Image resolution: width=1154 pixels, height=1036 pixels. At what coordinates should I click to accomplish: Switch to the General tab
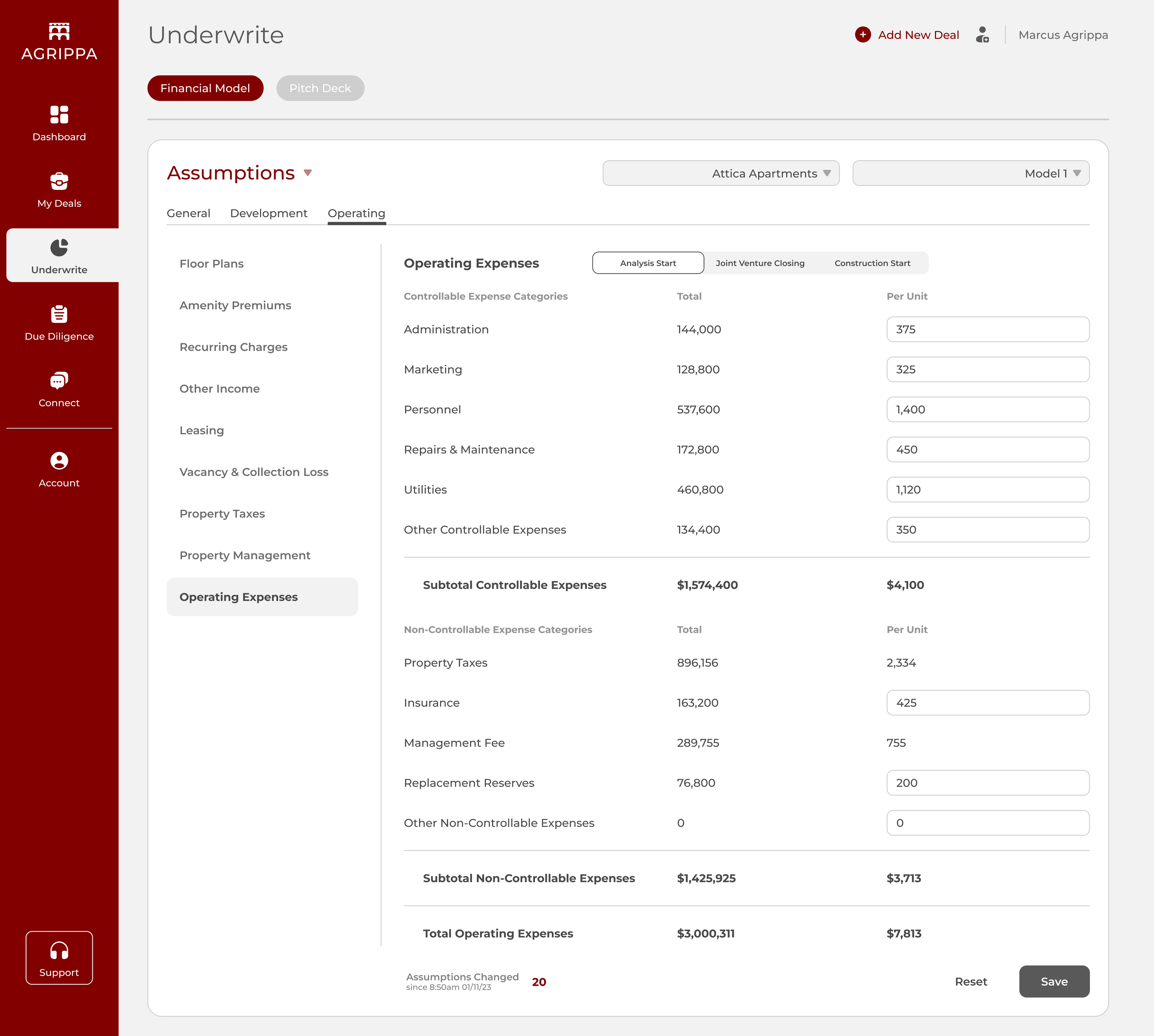(188, 213)
